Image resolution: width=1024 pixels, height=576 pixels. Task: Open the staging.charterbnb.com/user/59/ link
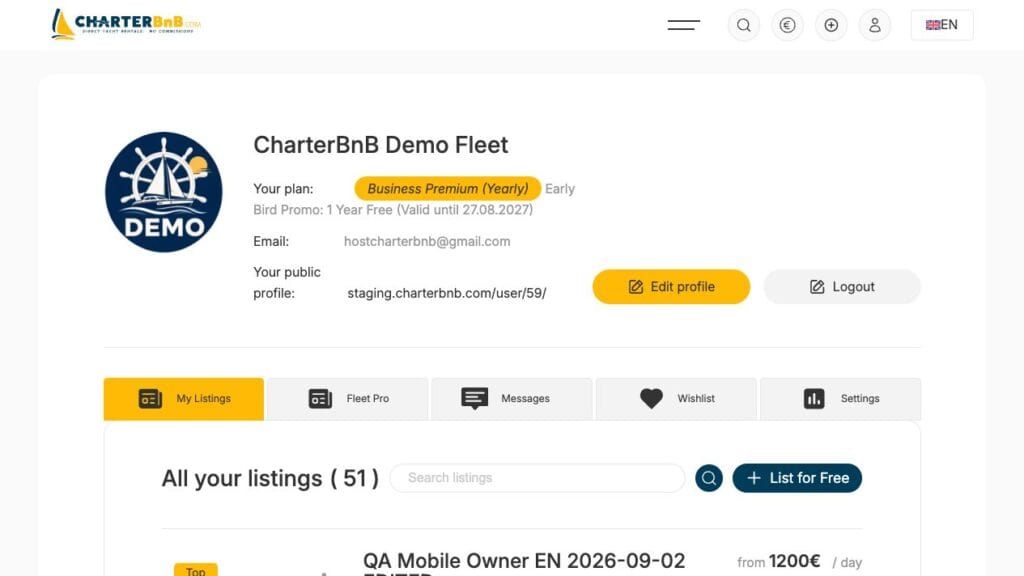tap(447, 293)
